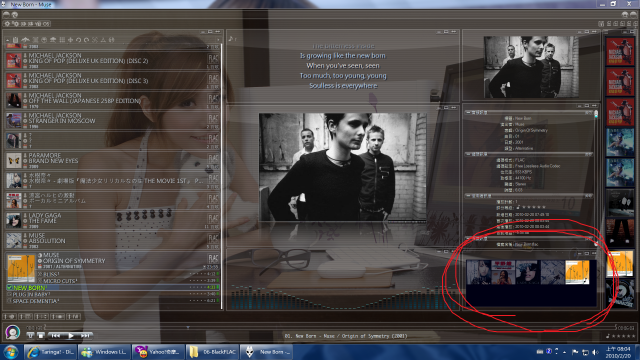Open the Start menu orb
640x360 pixels.
[x=11, y=352]
